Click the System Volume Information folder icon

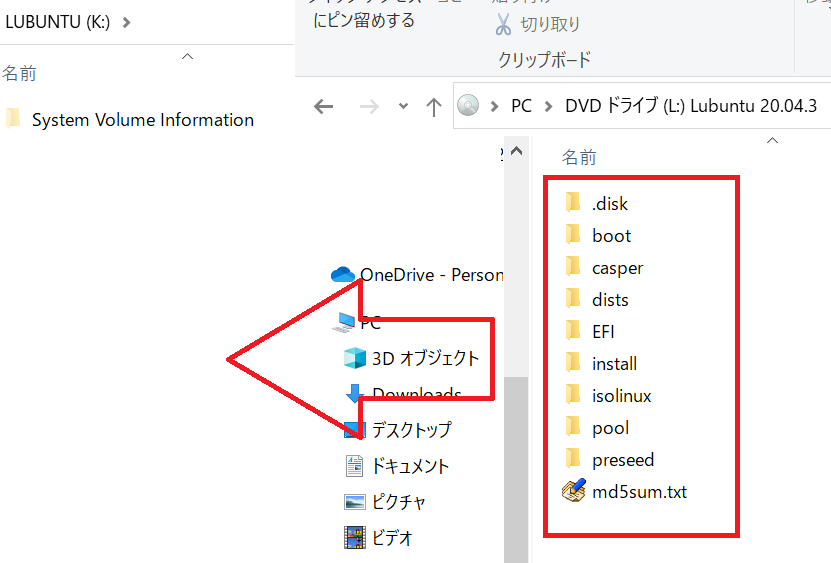13,118
